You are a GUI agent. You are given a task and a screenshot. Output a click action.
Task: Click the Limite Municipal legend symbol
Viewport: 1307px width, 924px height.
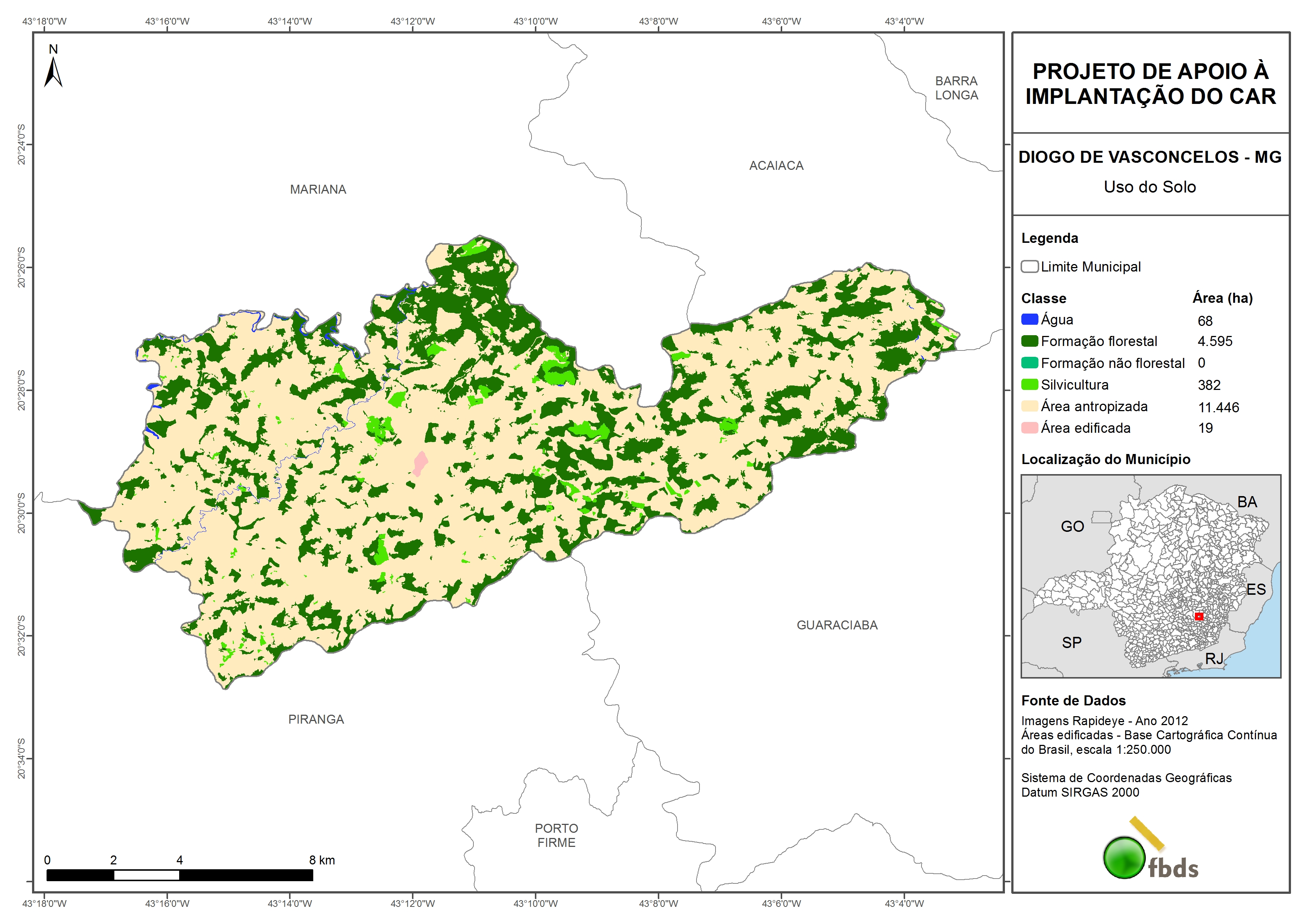(1029, 266)
